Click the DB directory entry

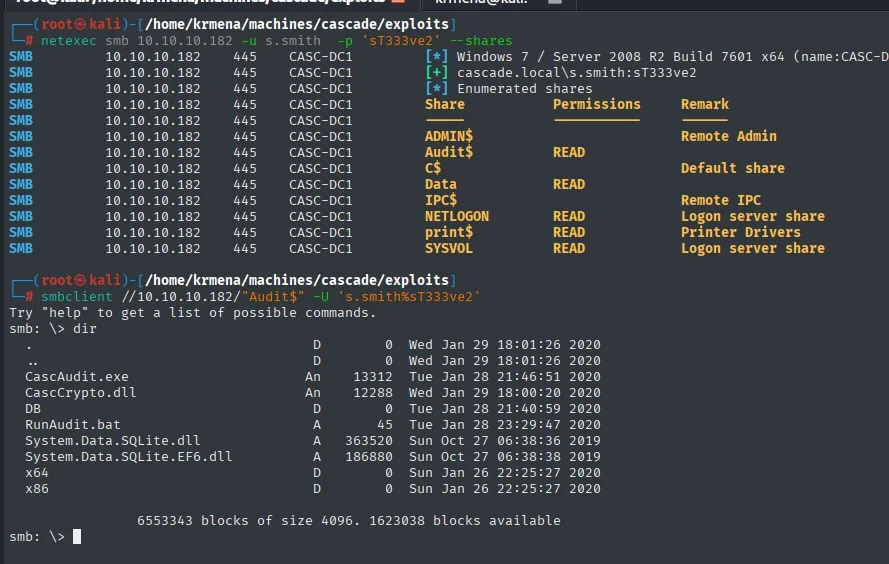point(33,409)
